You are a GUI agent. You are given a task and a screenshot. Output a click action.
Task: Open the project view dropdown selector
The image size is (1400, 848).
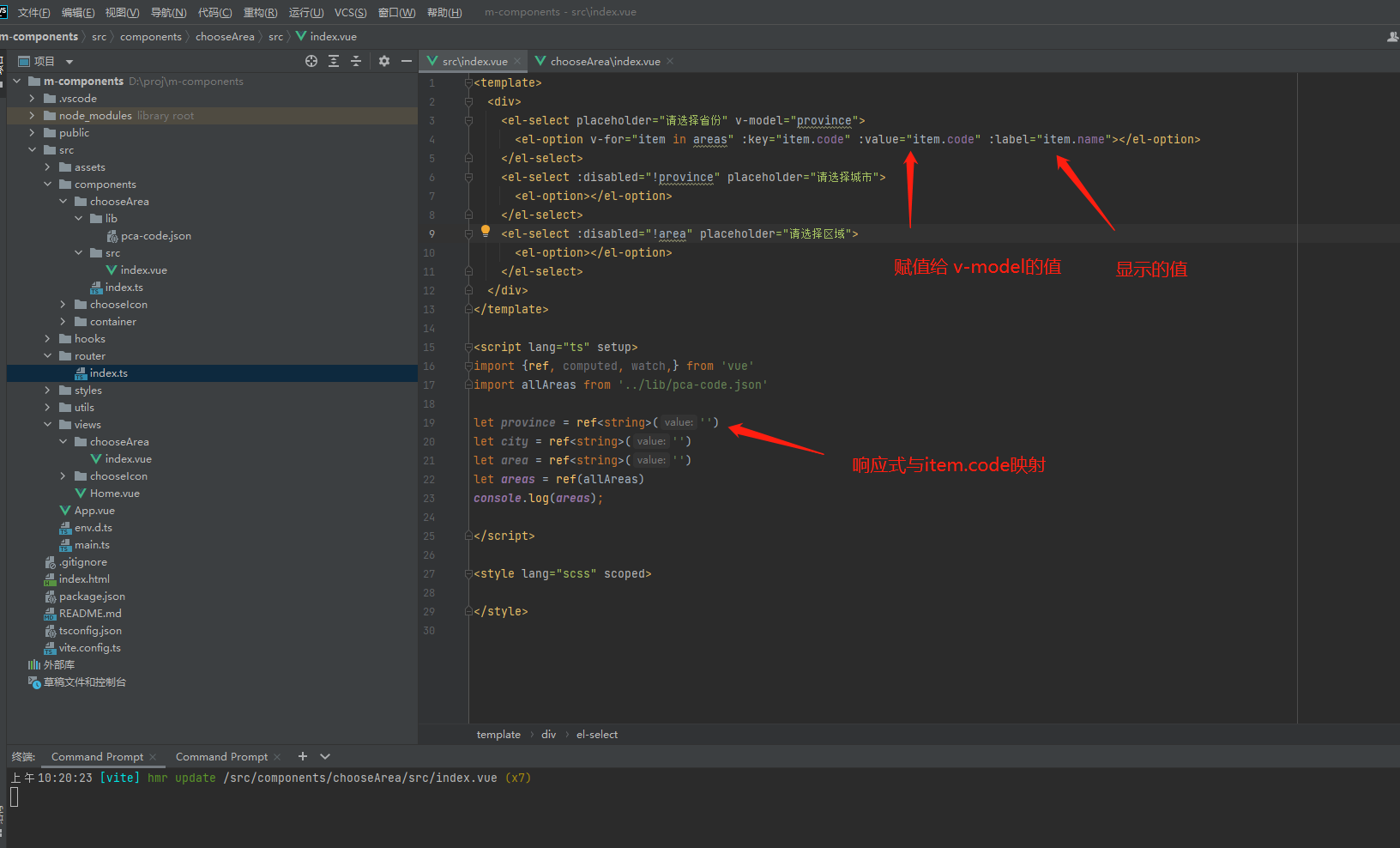(x=46, y=61)
